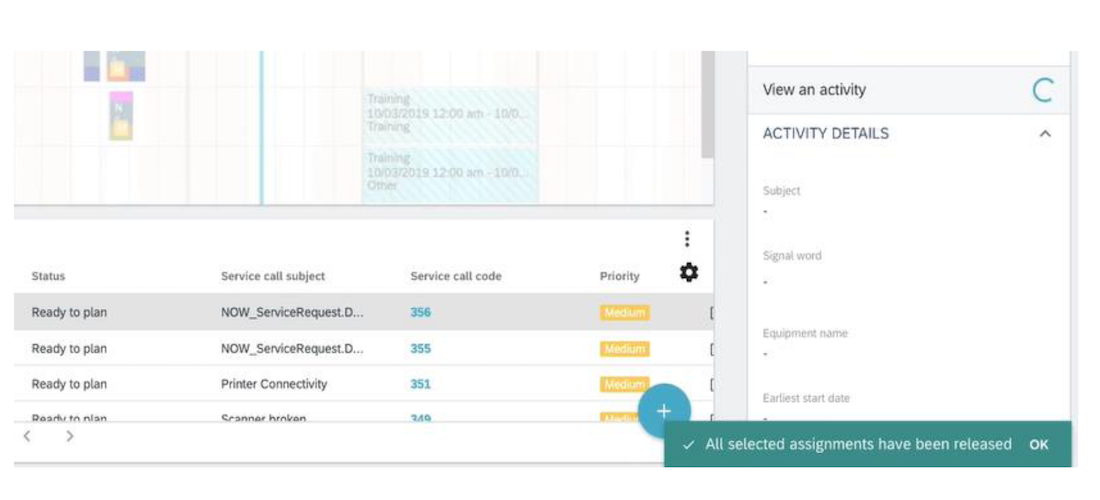This screenshot has height=500, width=1100.
Task: Collapse the ACTIVITY DETAILS section
Action: click(1045, 134)
